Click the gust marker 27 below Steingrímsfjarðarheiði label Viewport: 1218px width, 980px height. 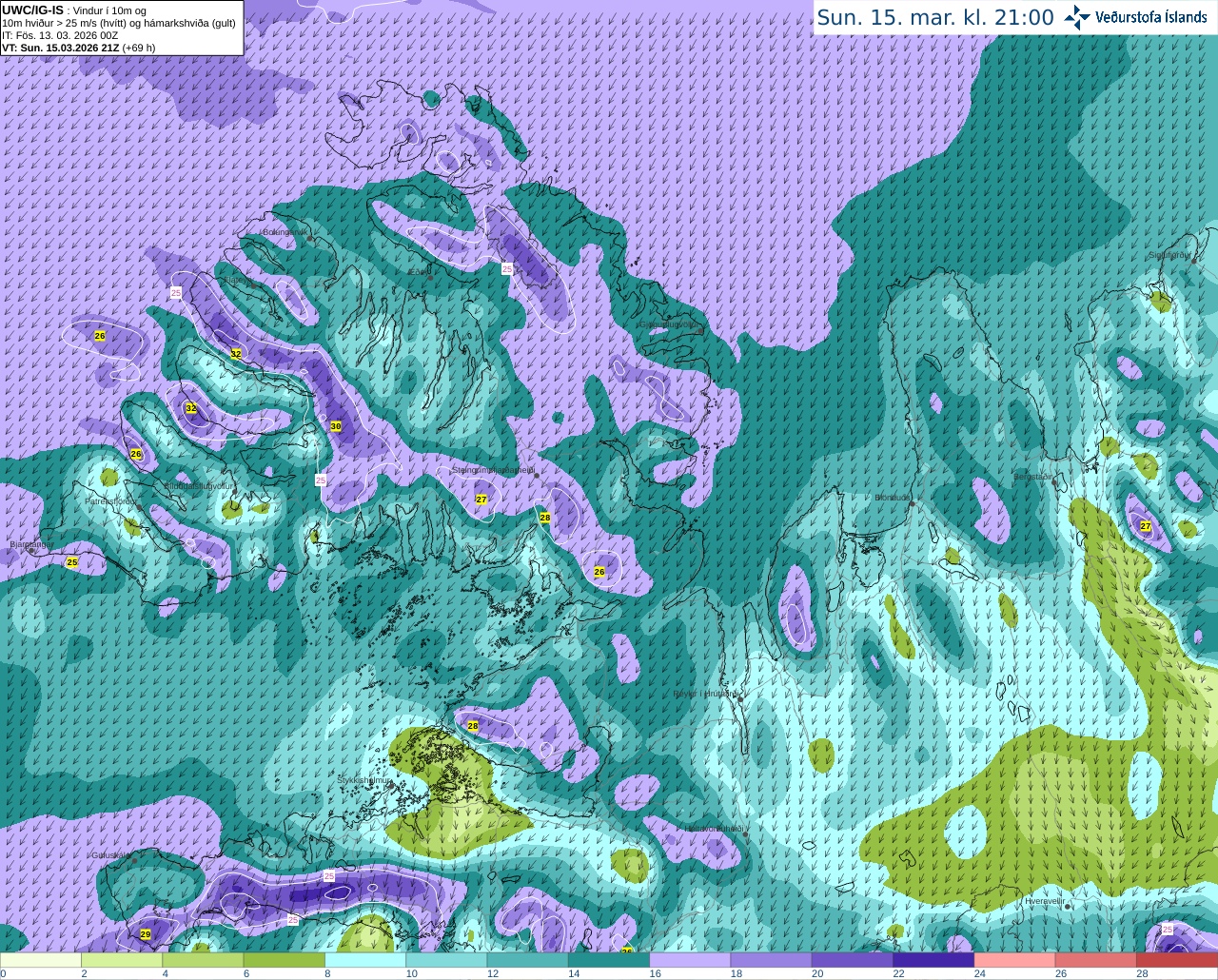[x=481, y=499]
